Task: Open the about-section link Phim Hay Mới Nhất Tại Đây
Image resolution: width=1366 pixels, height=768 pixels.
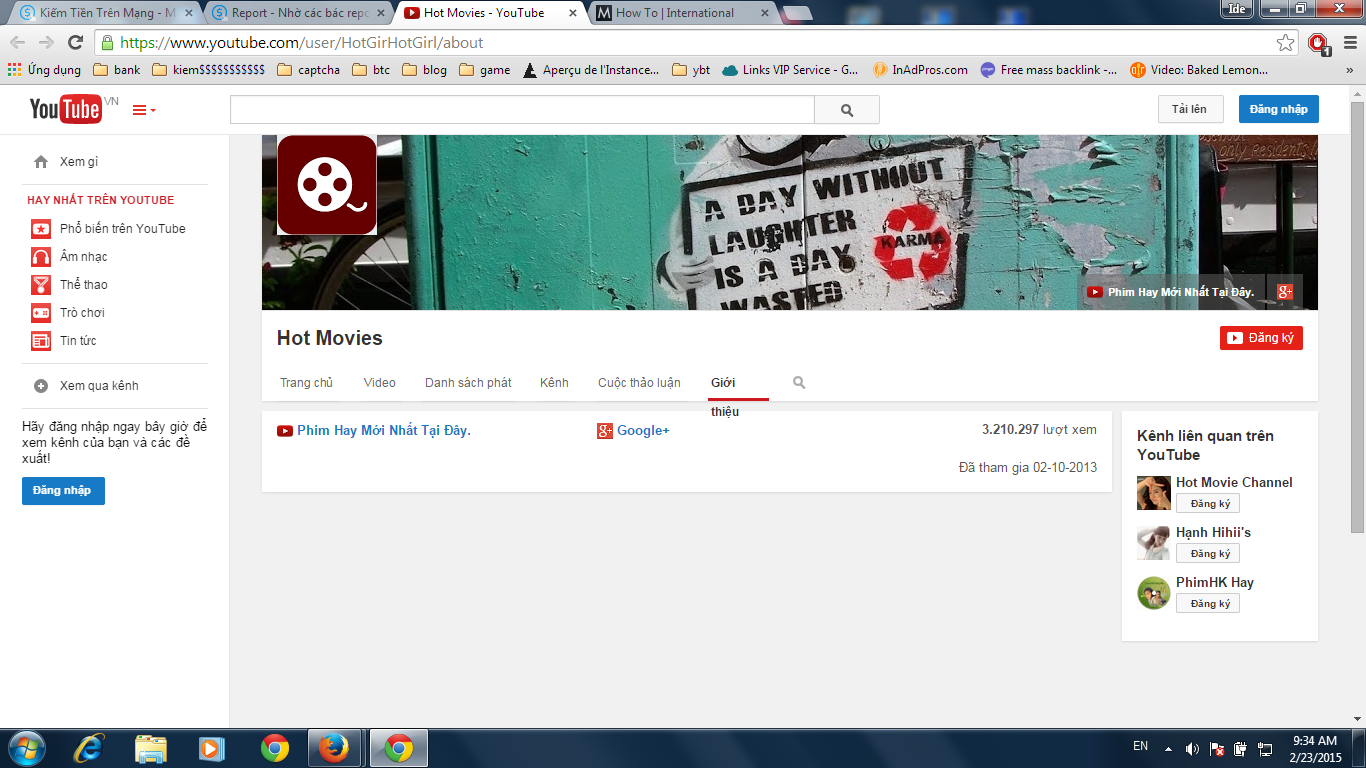Action: pos(374,431)
